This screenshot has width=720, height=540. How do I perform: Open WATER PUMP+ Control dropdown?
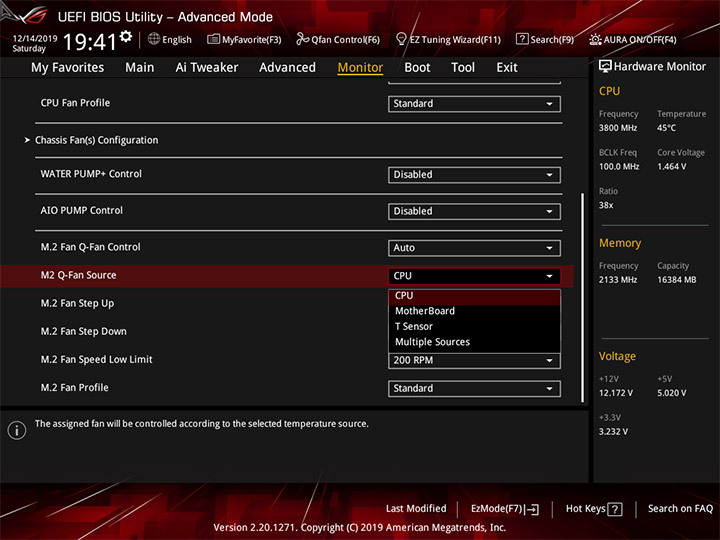point(474,175)
